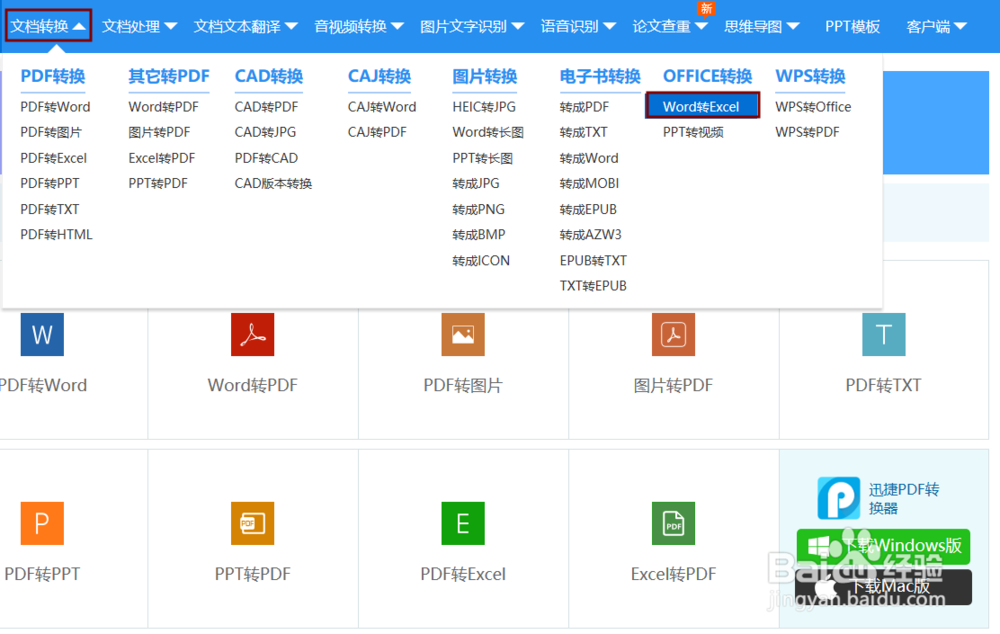Image resolution: width=1000 pixels, height=634 pixels.
Task: Open the 转成MOBI link
Action: 589,184
